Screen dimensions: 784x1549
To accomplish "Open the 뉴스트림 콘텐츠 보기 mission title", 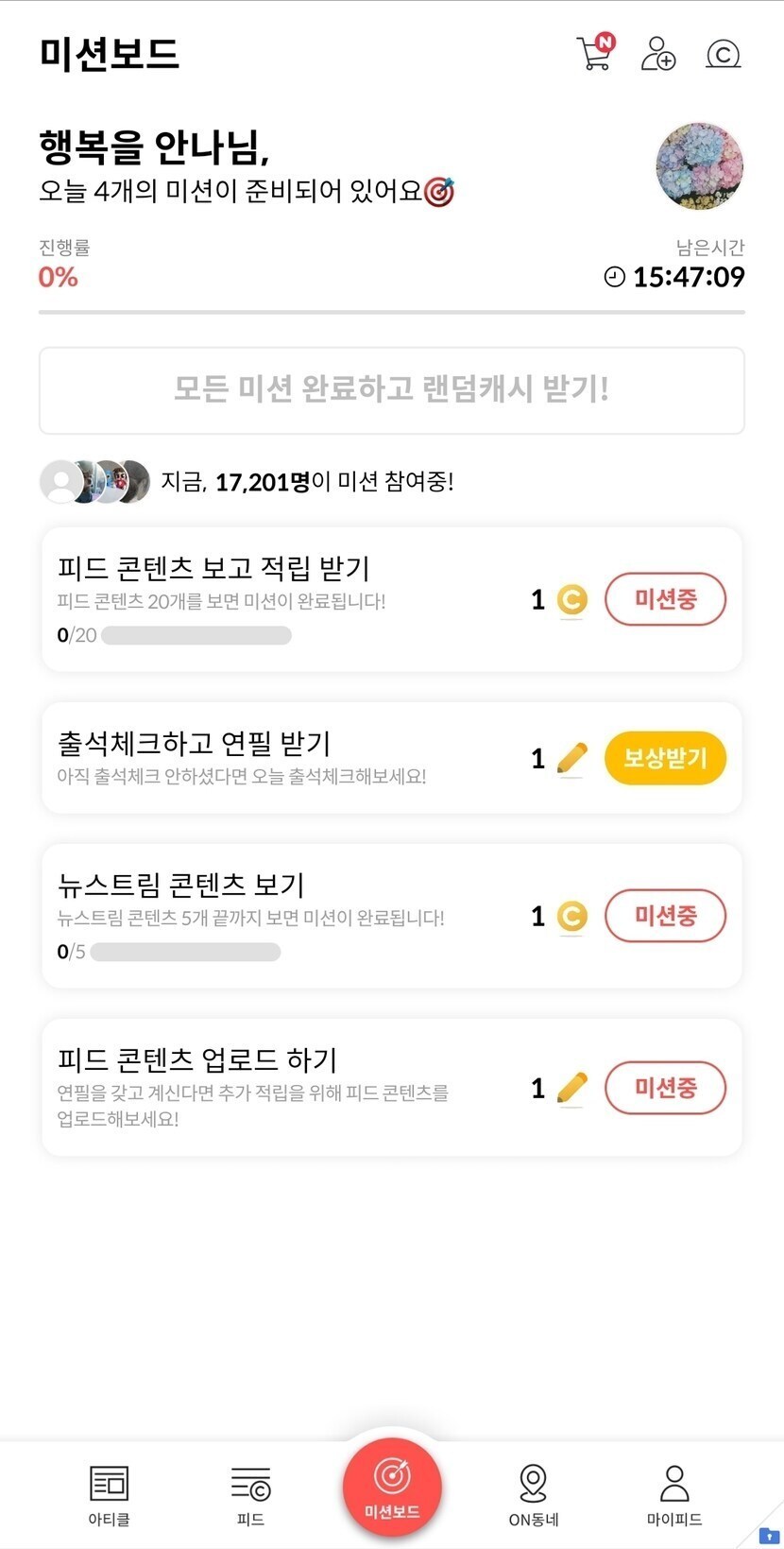I will point(180,885).
